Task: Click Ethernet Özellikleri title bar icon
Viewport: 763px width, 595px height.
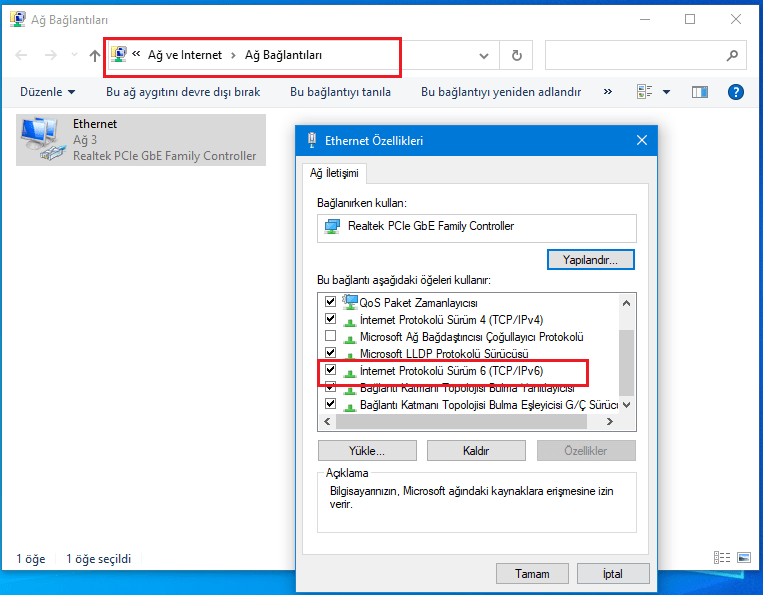Action: (x=312, y=140)
